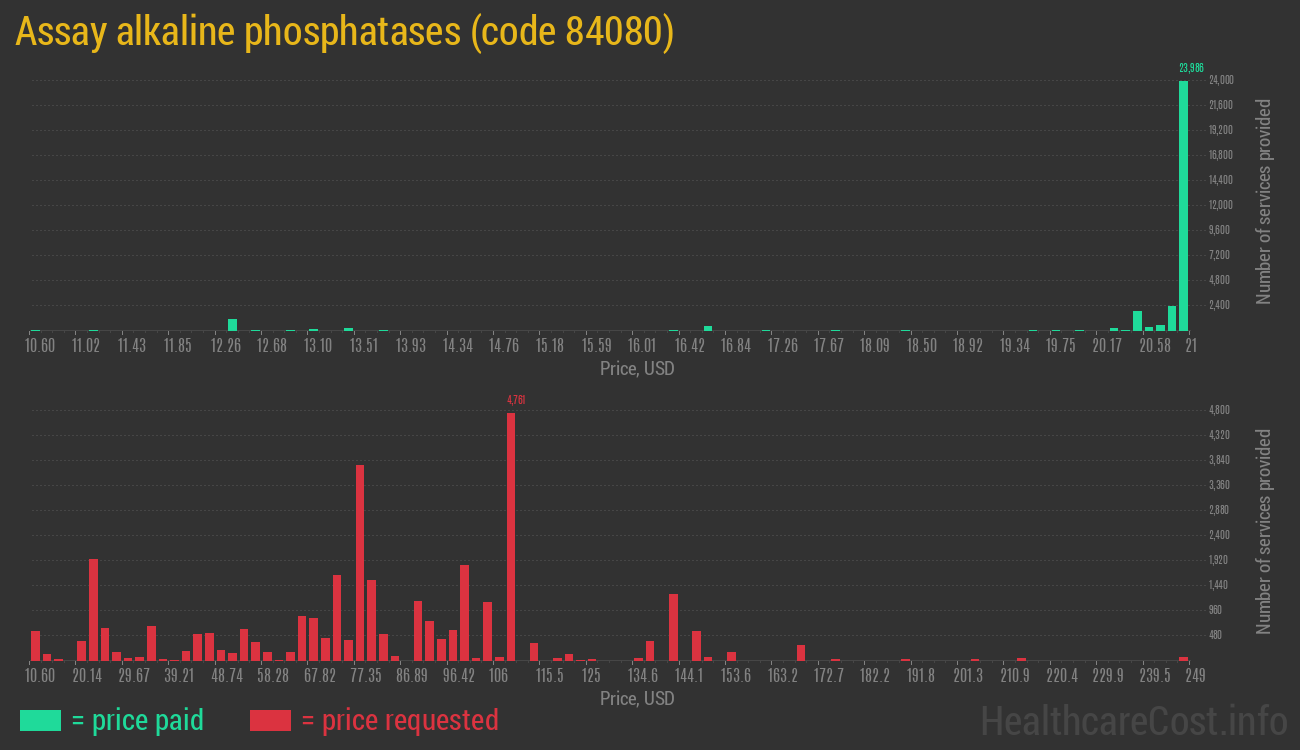Click the green bar near price 12.26
The width and height of the screenshot is (1300, 750).
231,324
